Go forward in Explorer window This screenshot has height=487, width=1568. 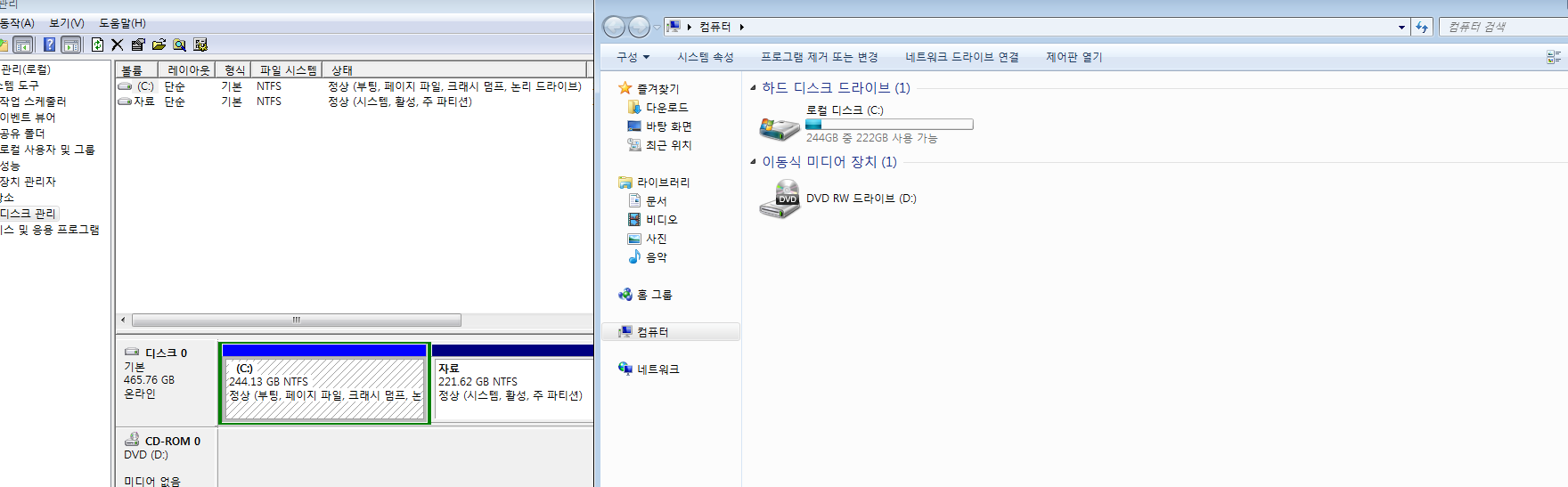tap(639, 27)
